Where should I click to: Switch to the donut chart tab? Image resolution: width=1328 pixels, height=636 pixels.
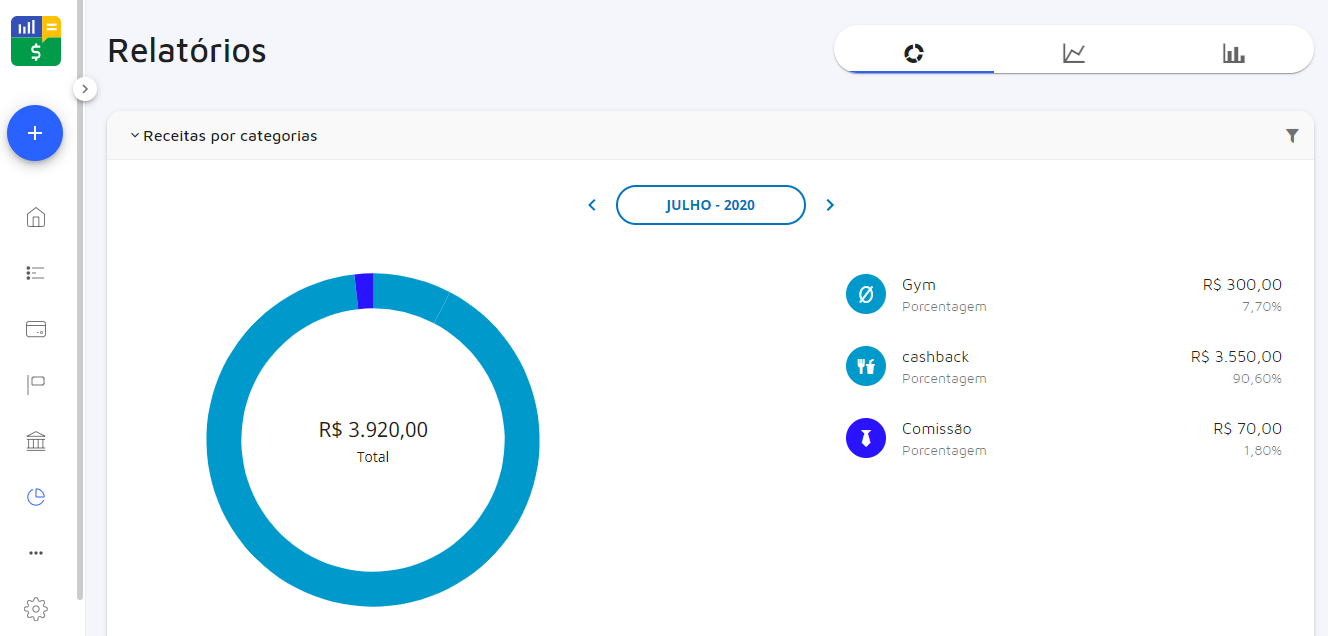click(x=913, y=53)
